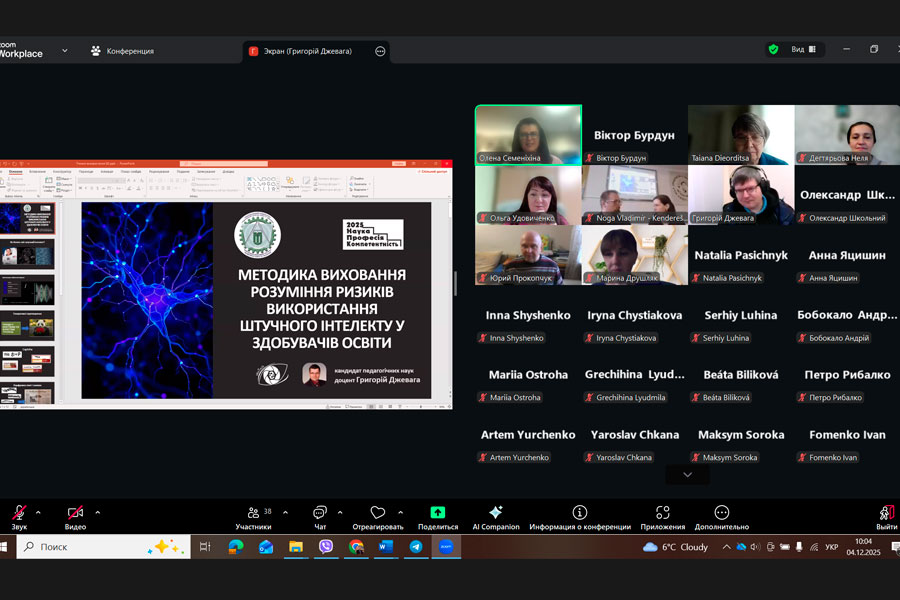This screenshot has width=900, height=600.
Task: Open AI Companion
Action: (495, 514)
